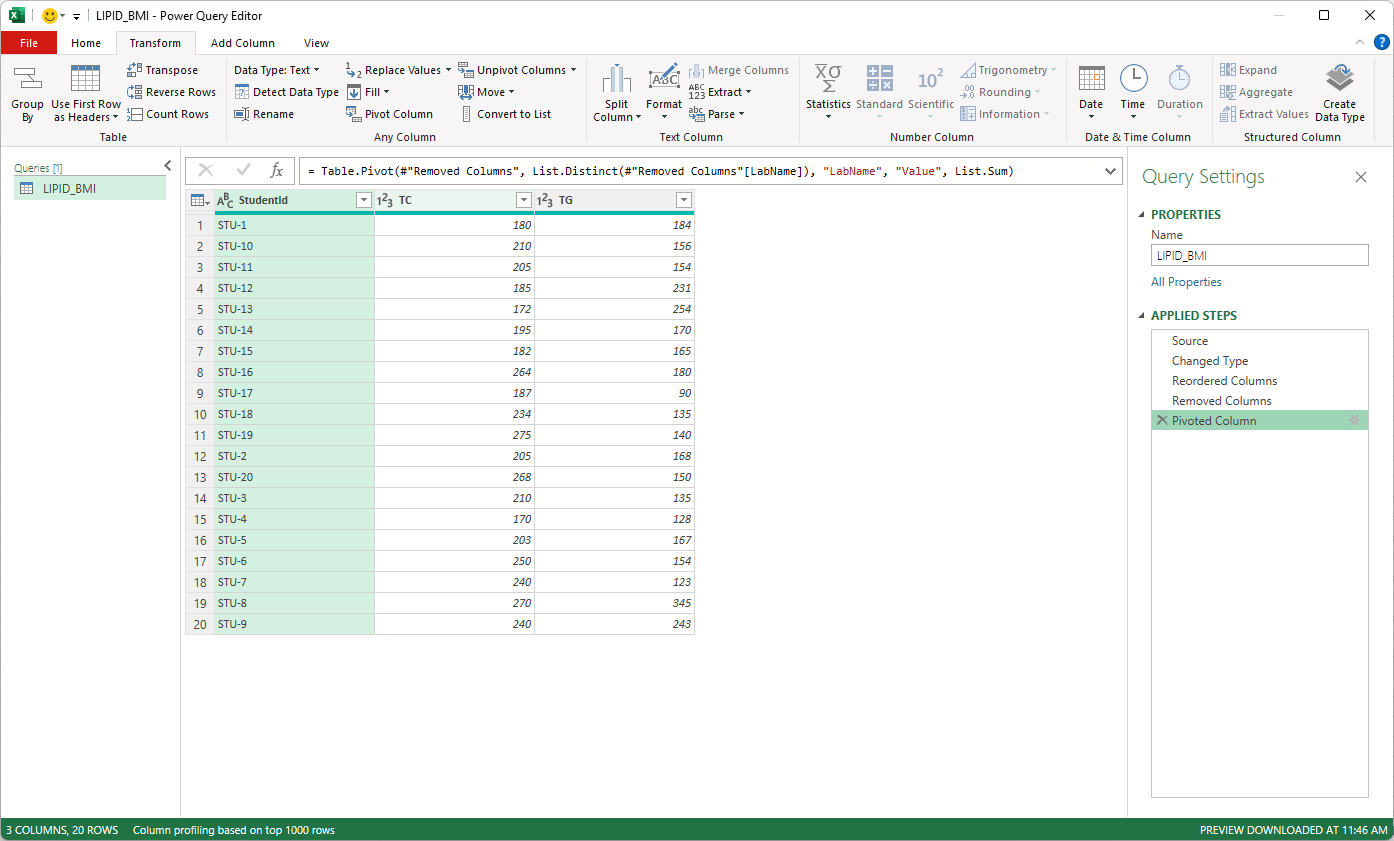Switch to the Home tab

pyautogui.click(x=86, y=43)
